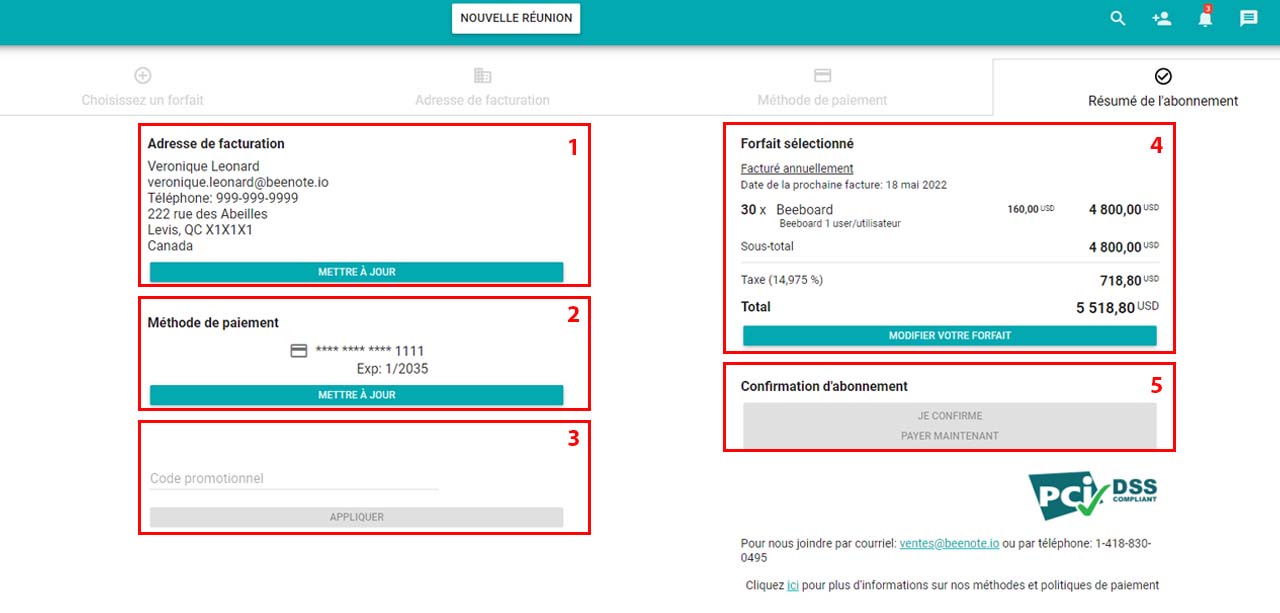The width and height of the screenshot is (1280, 613).
Task: Click JE CONFIRME PAYER MAINTENANT button
Action: (x=950, y=426)
